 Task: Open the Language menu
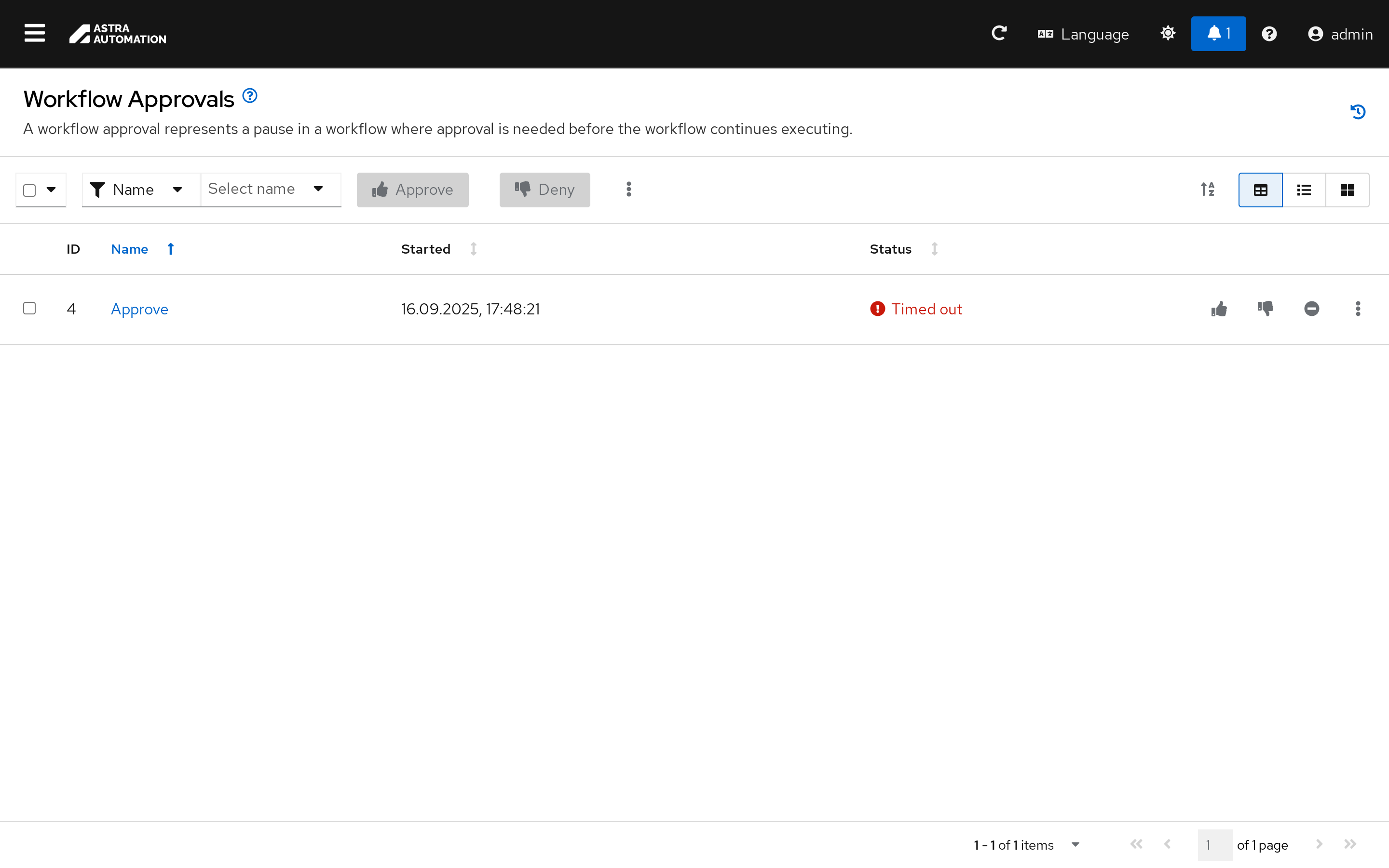coord(1083,34)
